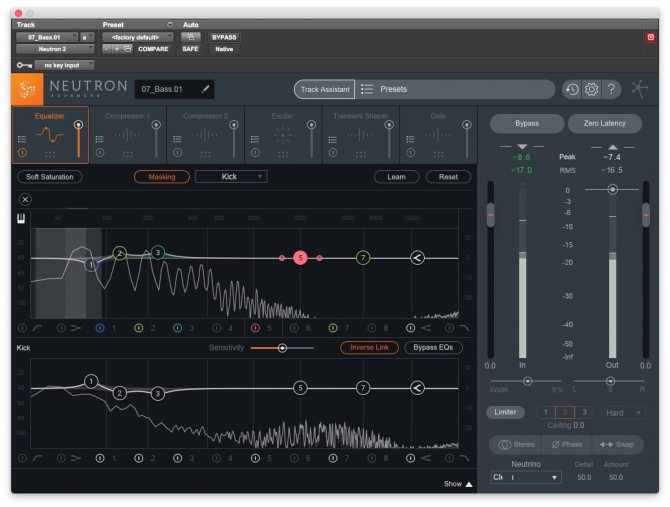
Task: Select high shelf node on Bass curve
Action: [x=417, y=258]
